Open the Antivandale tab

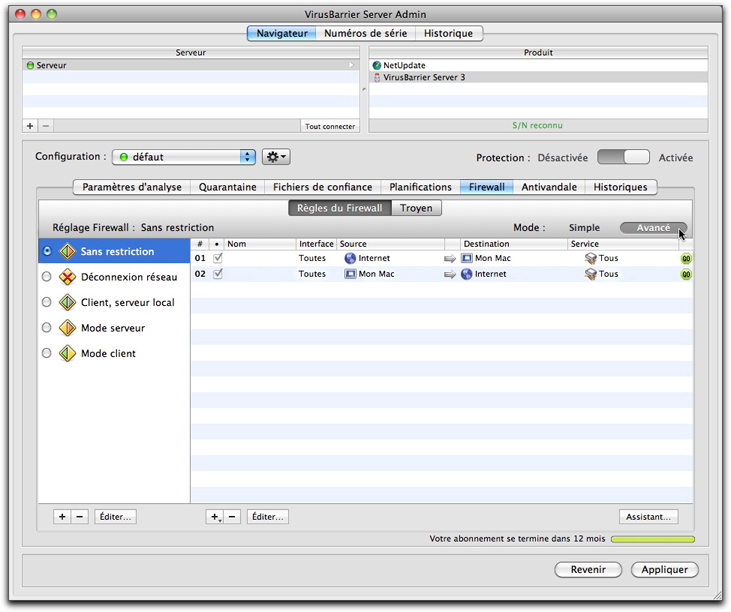coord(549,187)
